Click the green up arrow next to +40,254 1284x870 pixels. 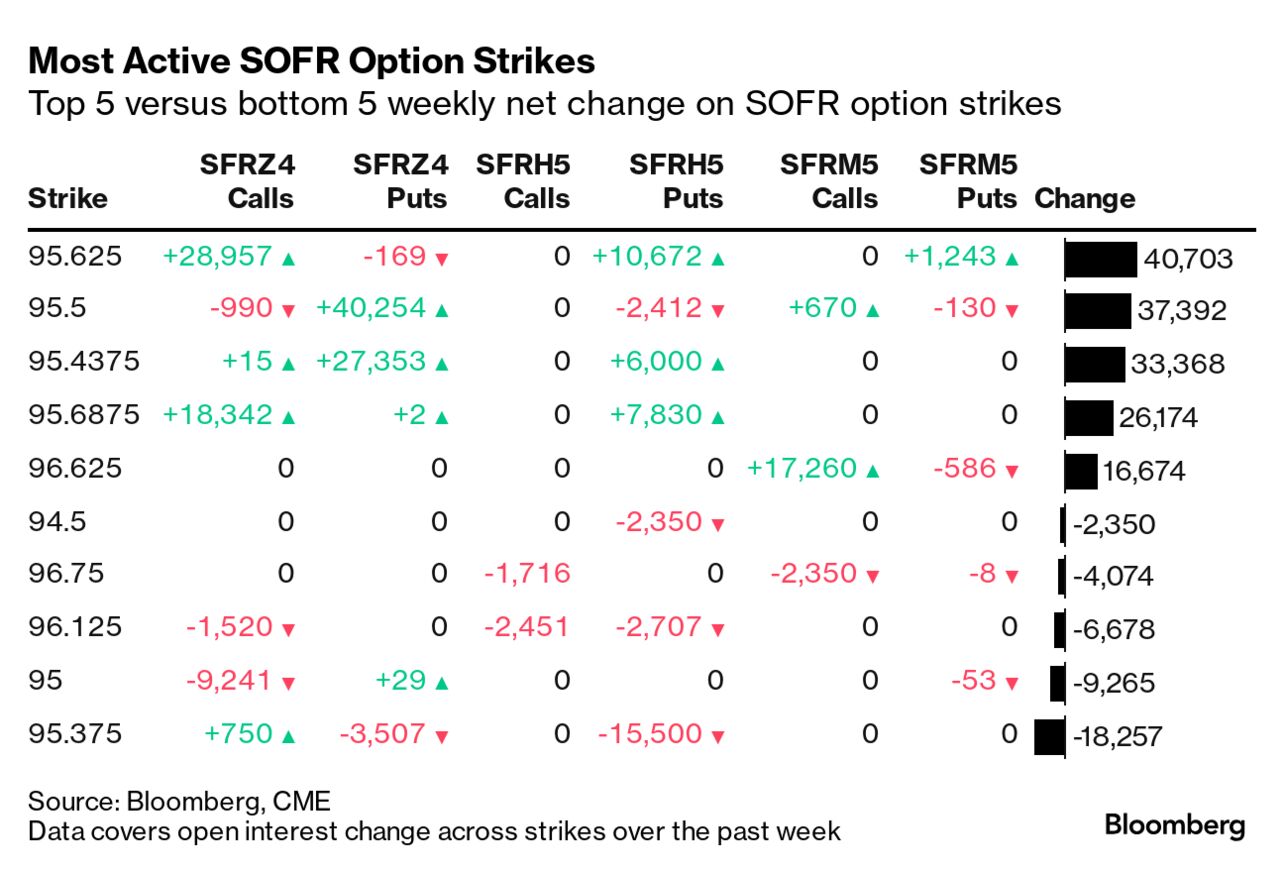(x=442, y=311)
